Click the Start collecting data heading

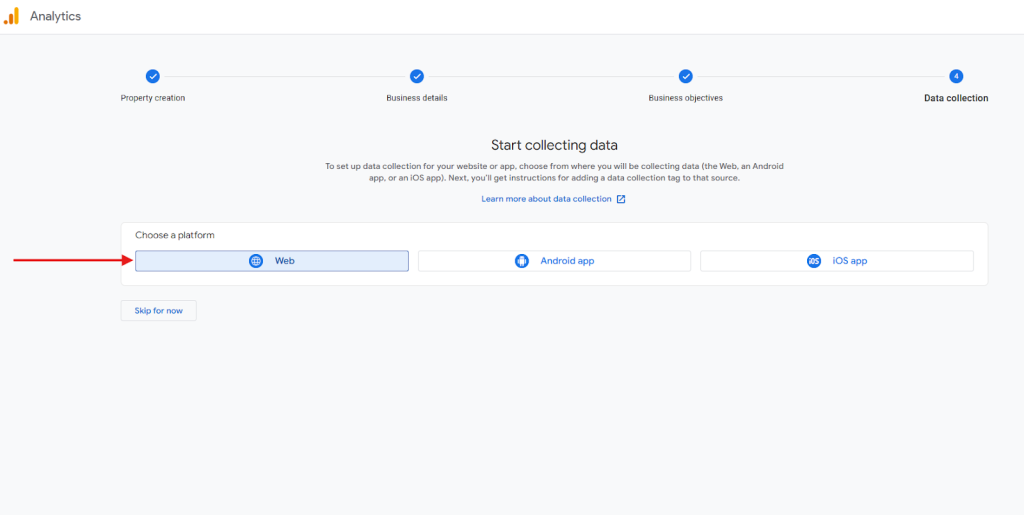click(554, 146)
